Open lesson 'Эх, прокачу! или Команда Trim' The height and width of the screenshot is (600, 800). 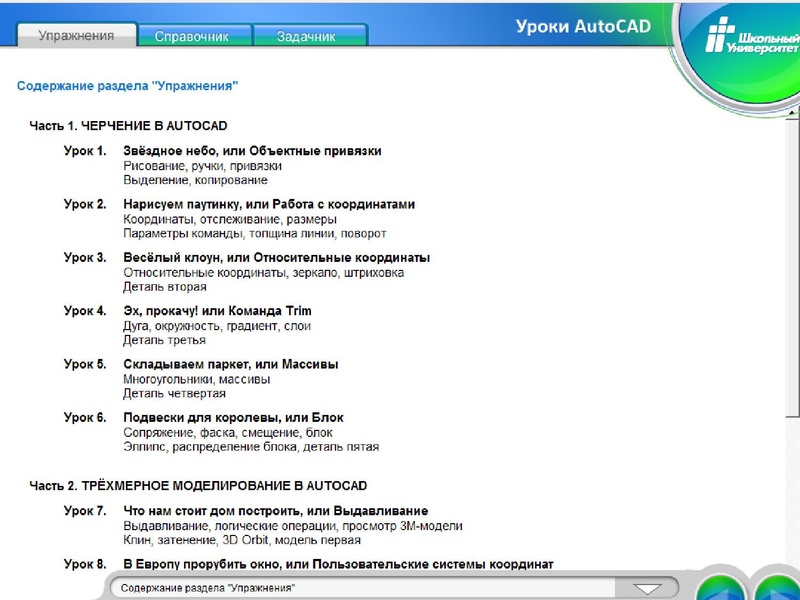[217, 311]
